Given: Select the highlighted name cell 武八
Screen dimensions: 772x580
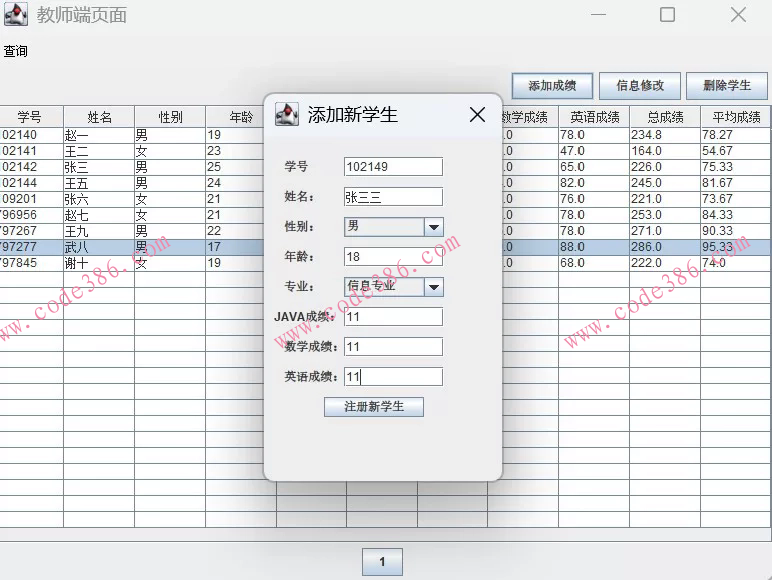Looking at the screenshot, I should tap(99, 247).
